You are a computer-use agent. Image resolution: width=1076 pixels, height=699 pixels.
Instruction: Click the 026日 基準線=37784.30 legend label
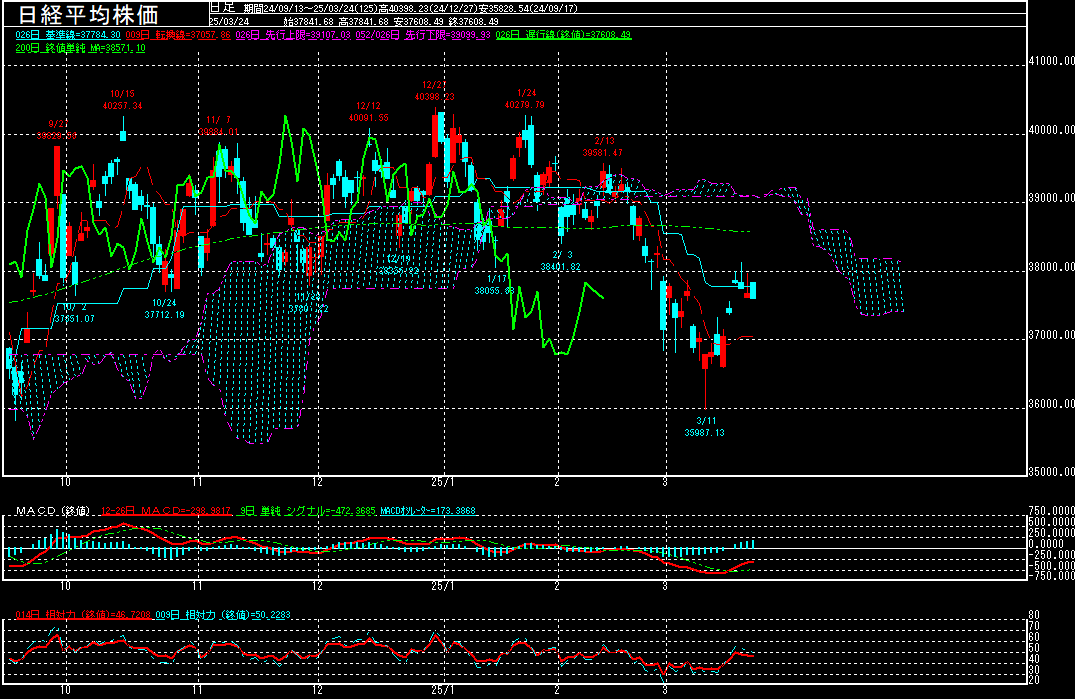(68, 35)
